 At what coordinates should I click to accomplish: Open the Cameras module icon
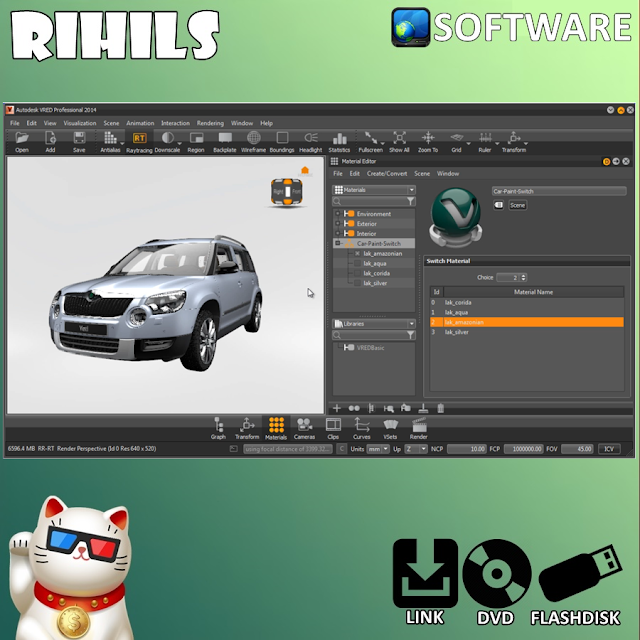(304, 425)
